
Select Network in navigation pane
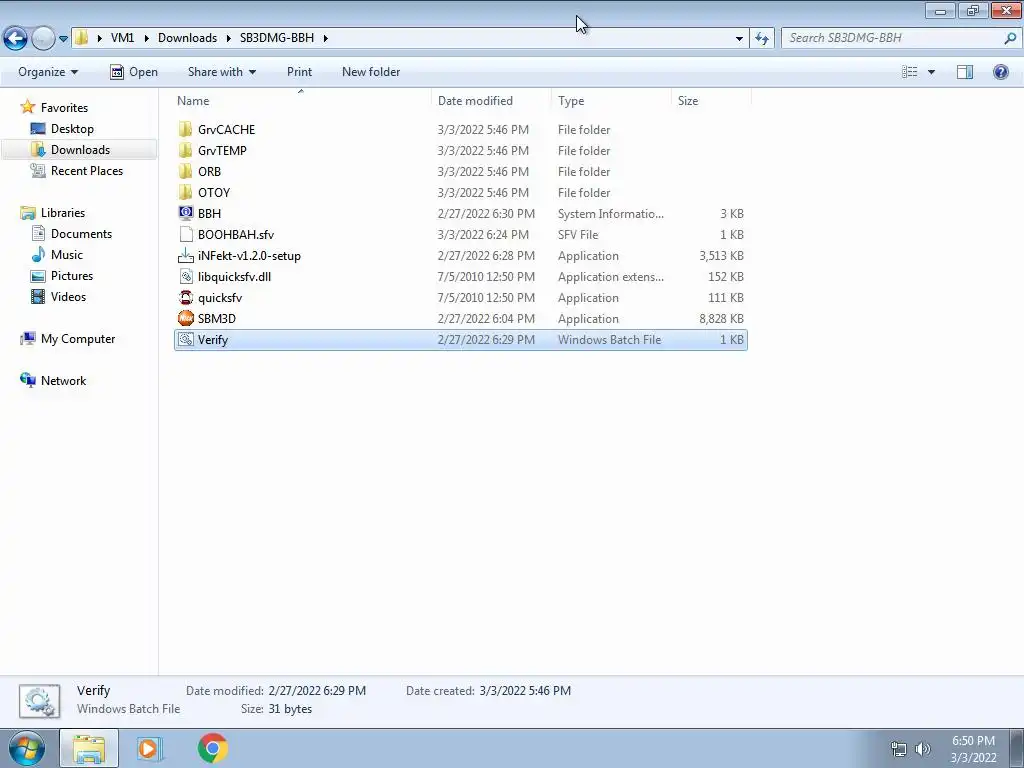pyautogui.click(x=63, y=381)
